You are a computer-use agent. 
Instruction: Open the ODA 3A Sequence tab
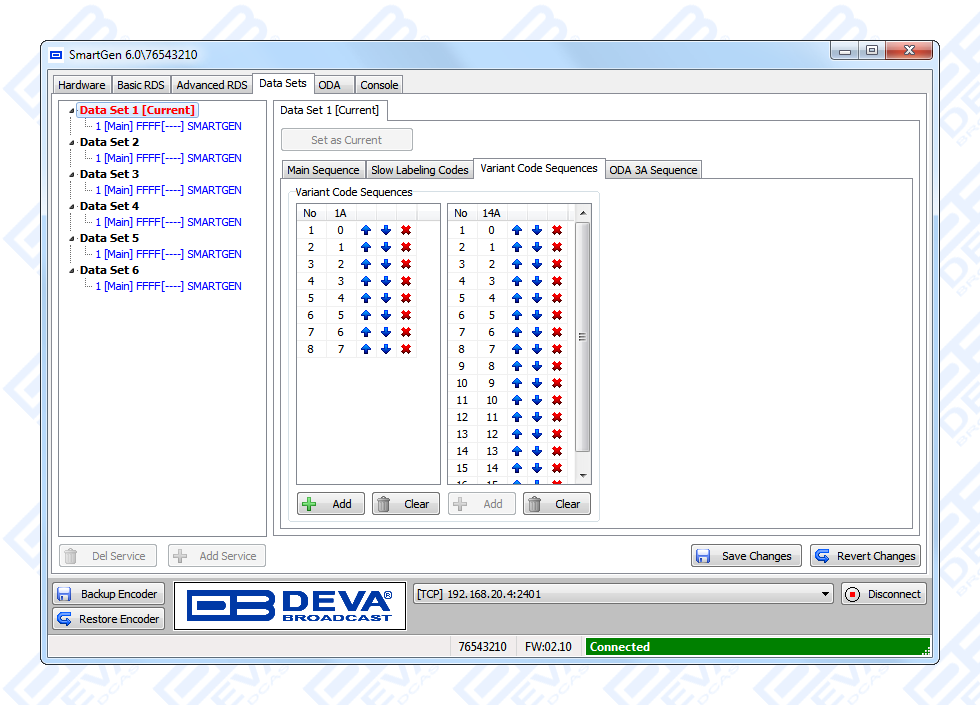653,170
